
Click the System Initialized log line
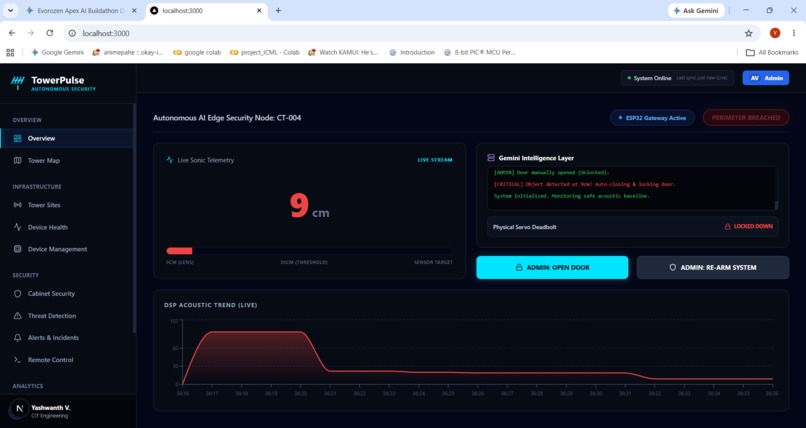click(x=571, y=196)
